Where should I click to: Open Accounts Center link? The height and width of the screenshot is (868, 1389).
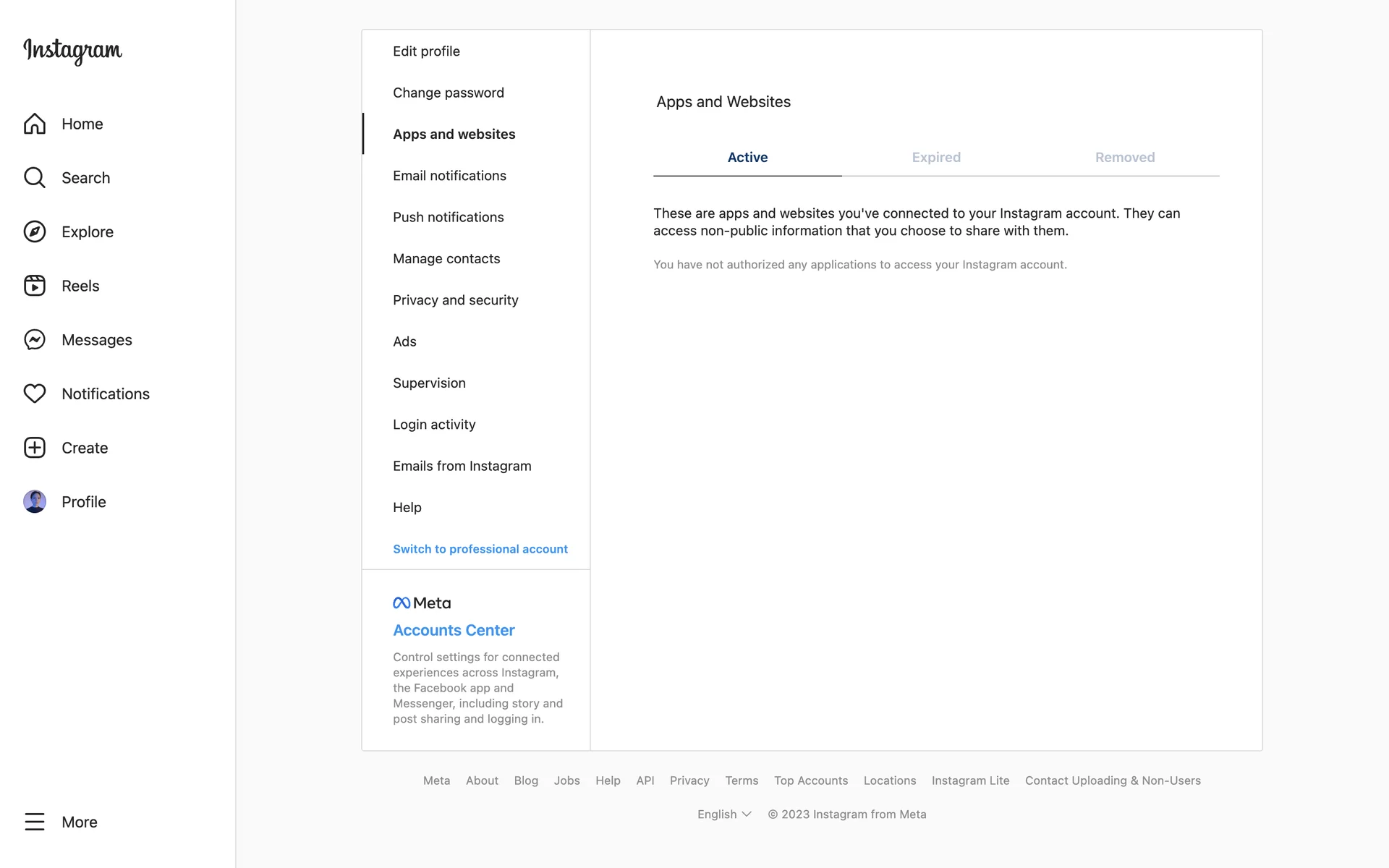click(454, 630)
